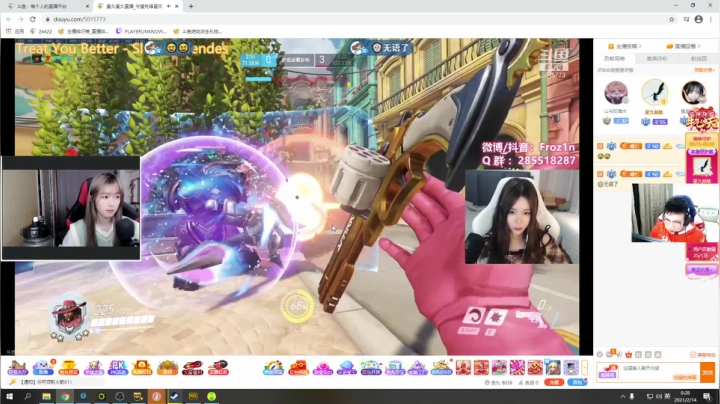Open emoji picker in chat toolbar
The width and height of the screenshot is (720, 404).
(600, 354)
